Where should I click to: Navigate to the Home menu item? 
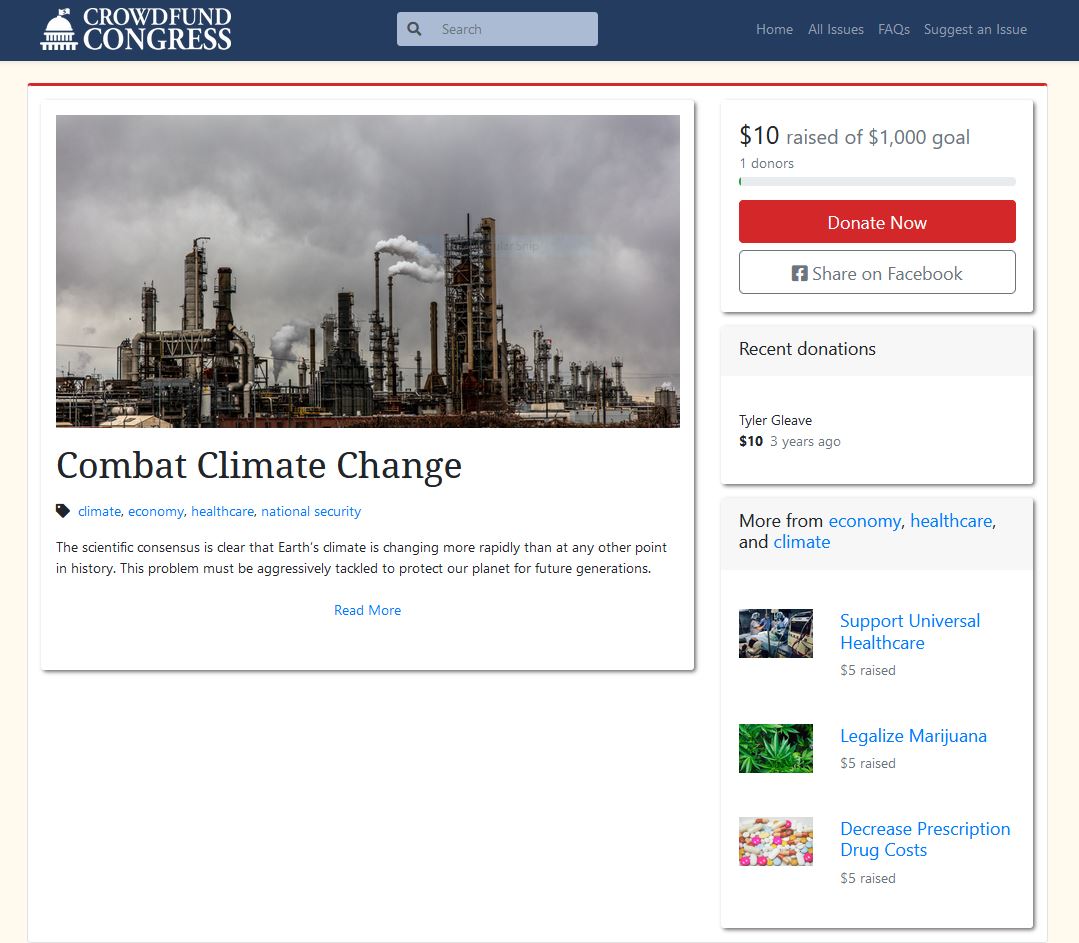tap(774, 29)
